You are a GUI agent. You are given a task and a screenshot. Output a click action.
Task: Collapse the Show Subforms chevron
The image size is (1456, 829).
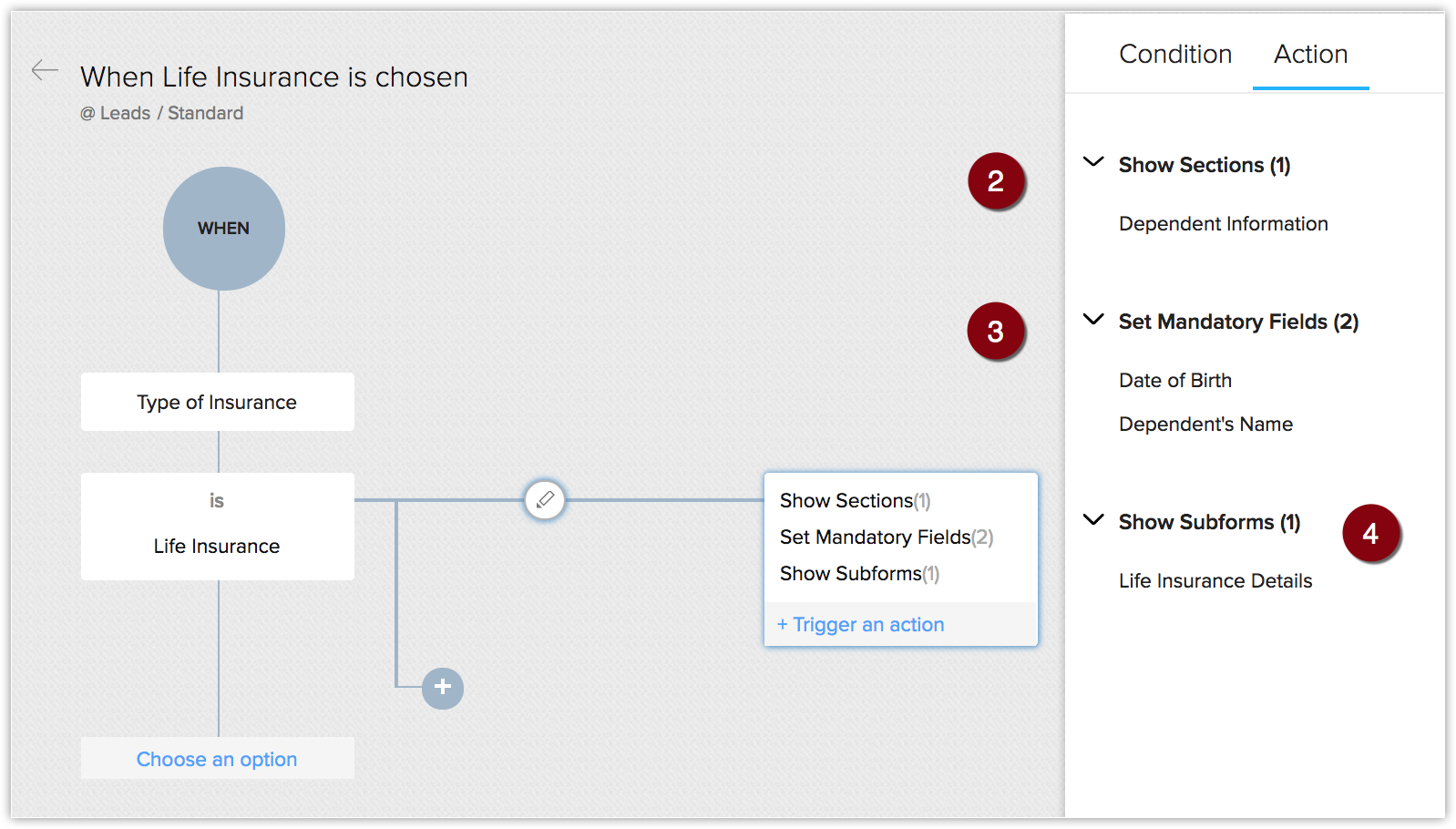coord(1093,520)
